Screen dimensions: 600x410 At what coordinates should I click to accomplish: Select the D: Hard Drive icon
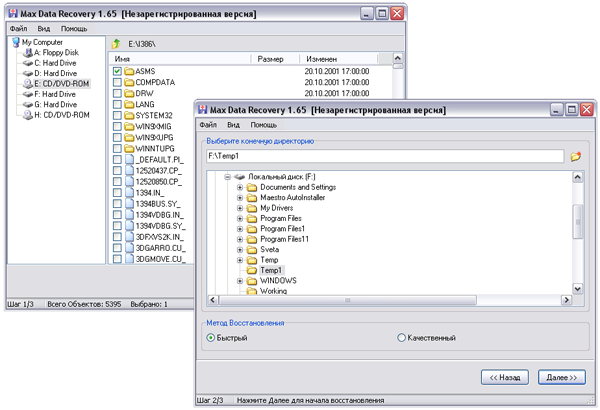click(28, 74)
